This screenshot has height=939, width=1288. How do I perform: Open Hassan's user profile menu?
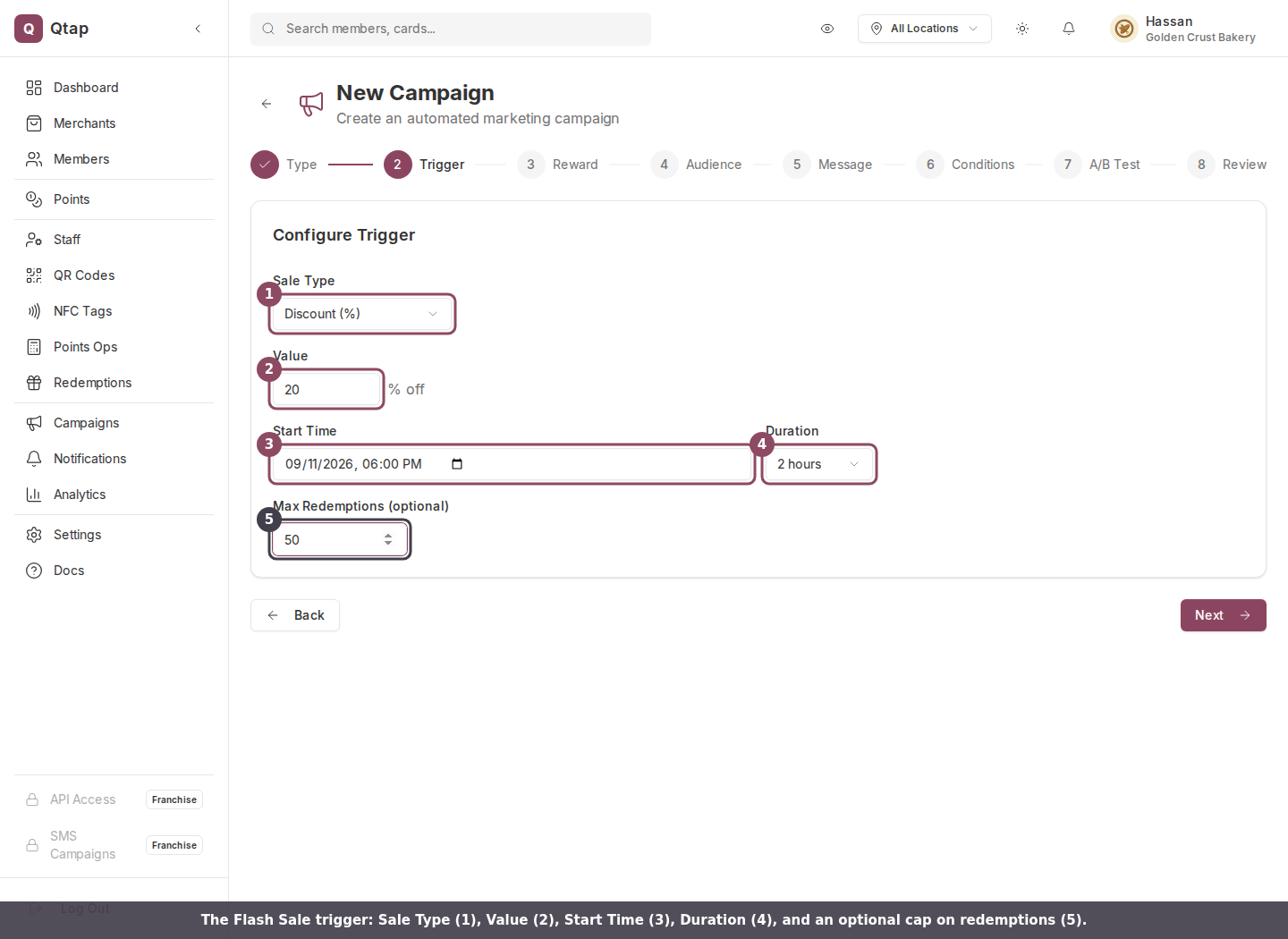pyautogui.click(x=1182, y=29)
